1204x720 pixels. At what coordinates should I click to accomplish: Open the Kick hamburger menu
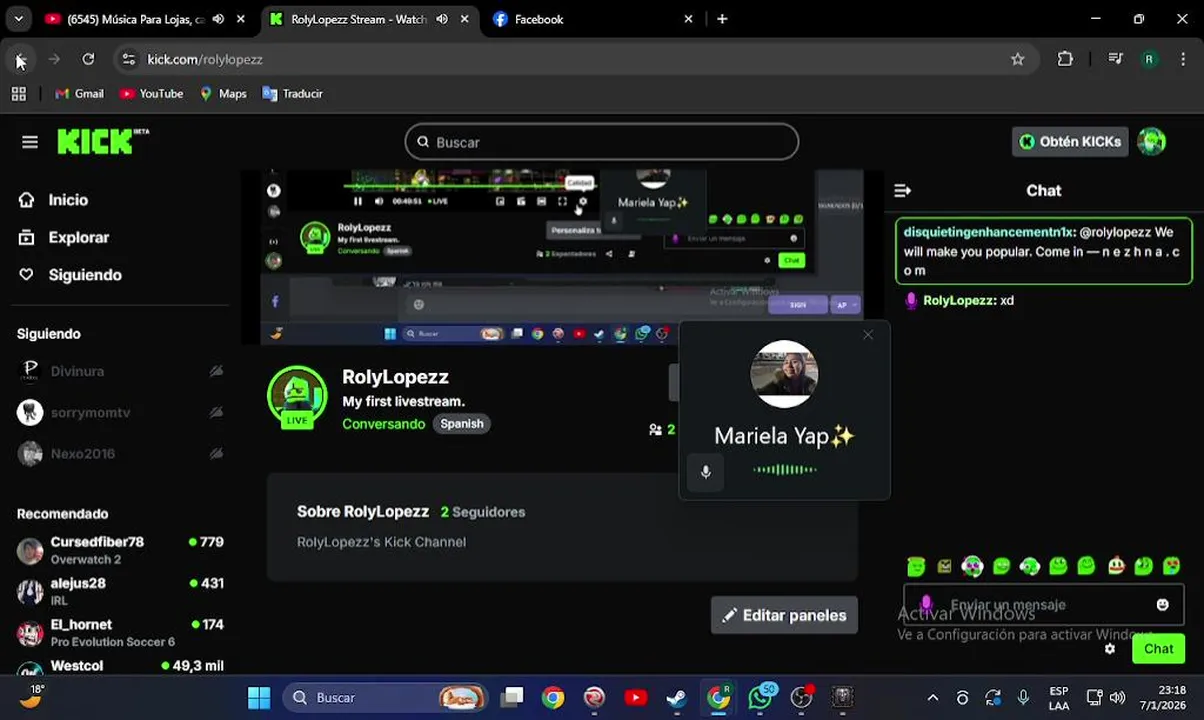30,142
